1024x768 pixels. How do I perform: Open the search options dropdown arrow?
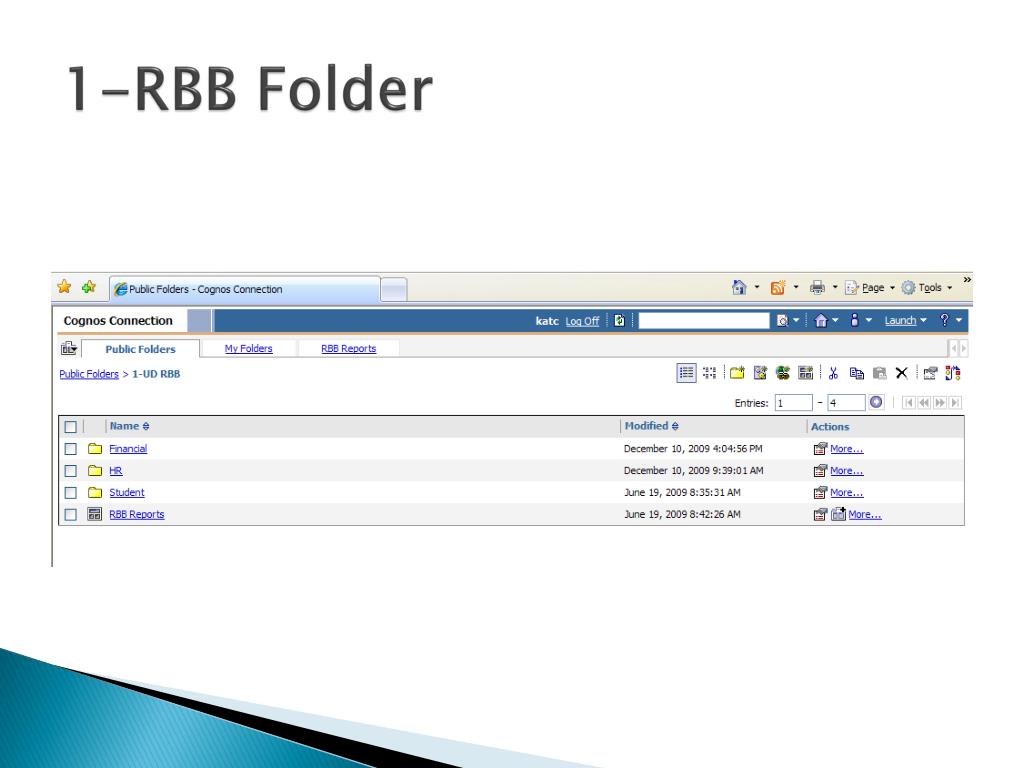click(795, 320)
